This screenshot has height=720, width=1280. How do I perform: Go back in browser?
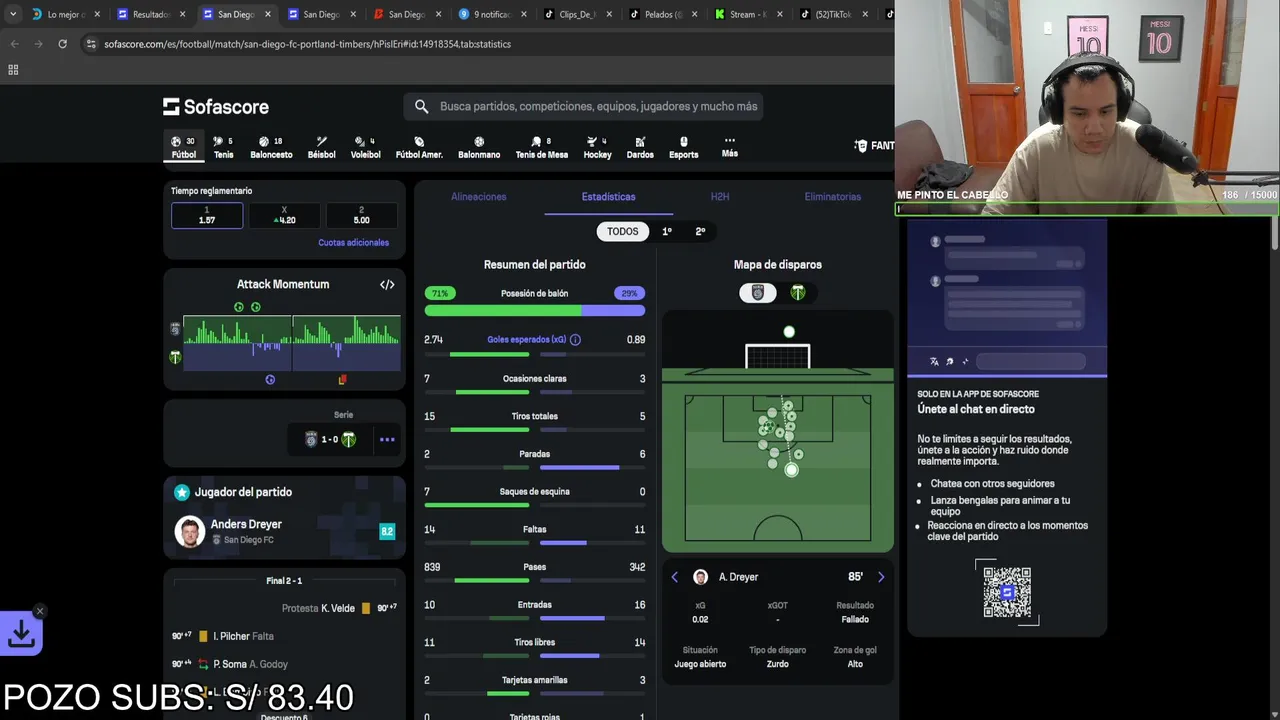pyautogui.click(x=15, y=44)
